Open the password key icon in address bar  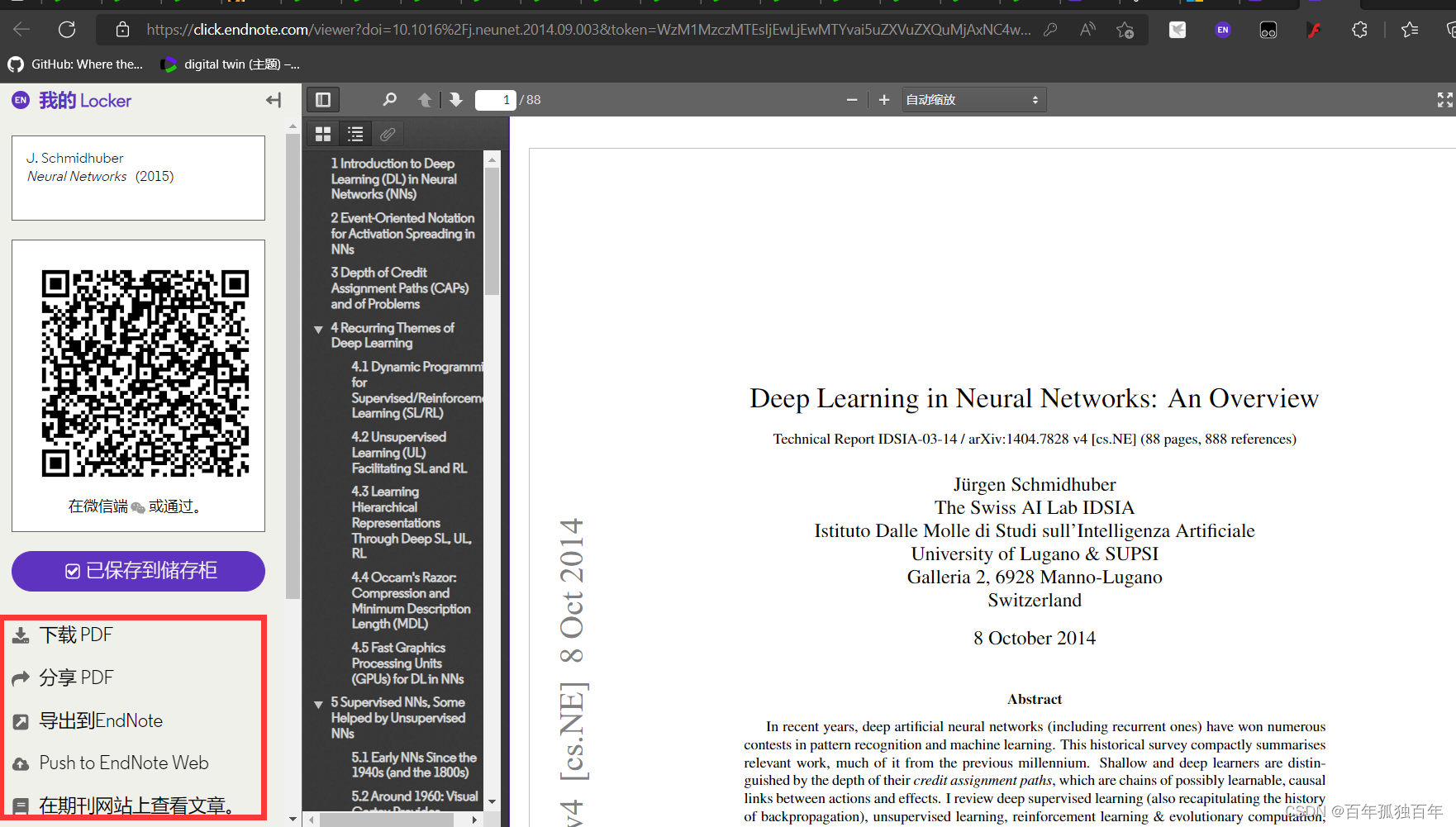(x=1050, y=30)
